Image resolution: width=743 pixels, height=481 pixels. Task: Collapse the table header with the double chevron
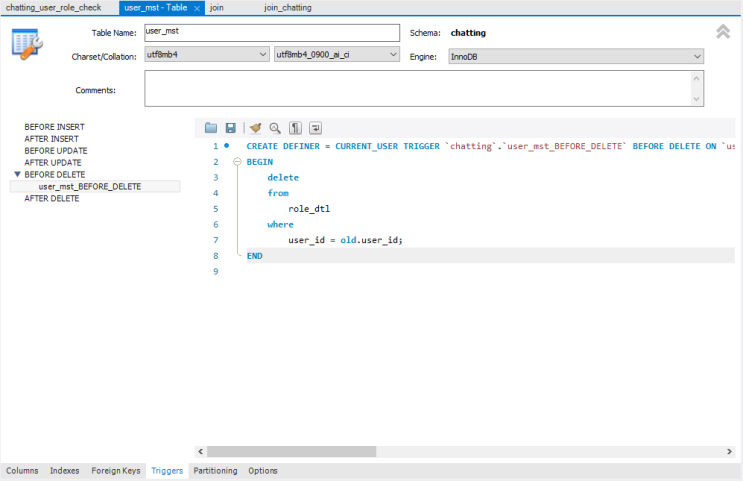[x=723, y=32]
